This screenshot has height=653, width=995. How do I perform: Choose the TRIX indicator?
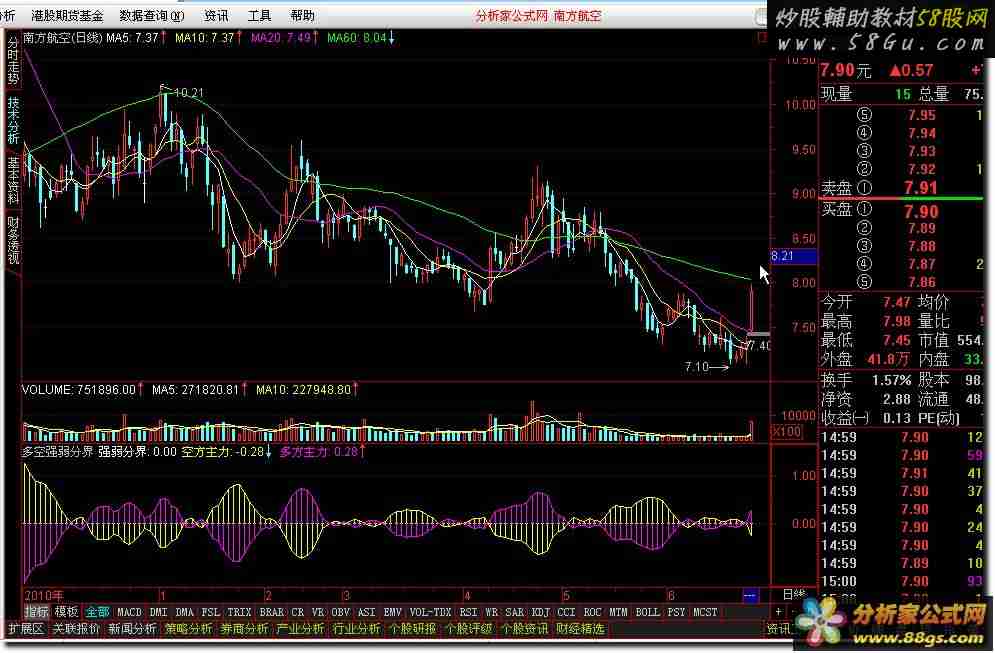click(239, 612)
